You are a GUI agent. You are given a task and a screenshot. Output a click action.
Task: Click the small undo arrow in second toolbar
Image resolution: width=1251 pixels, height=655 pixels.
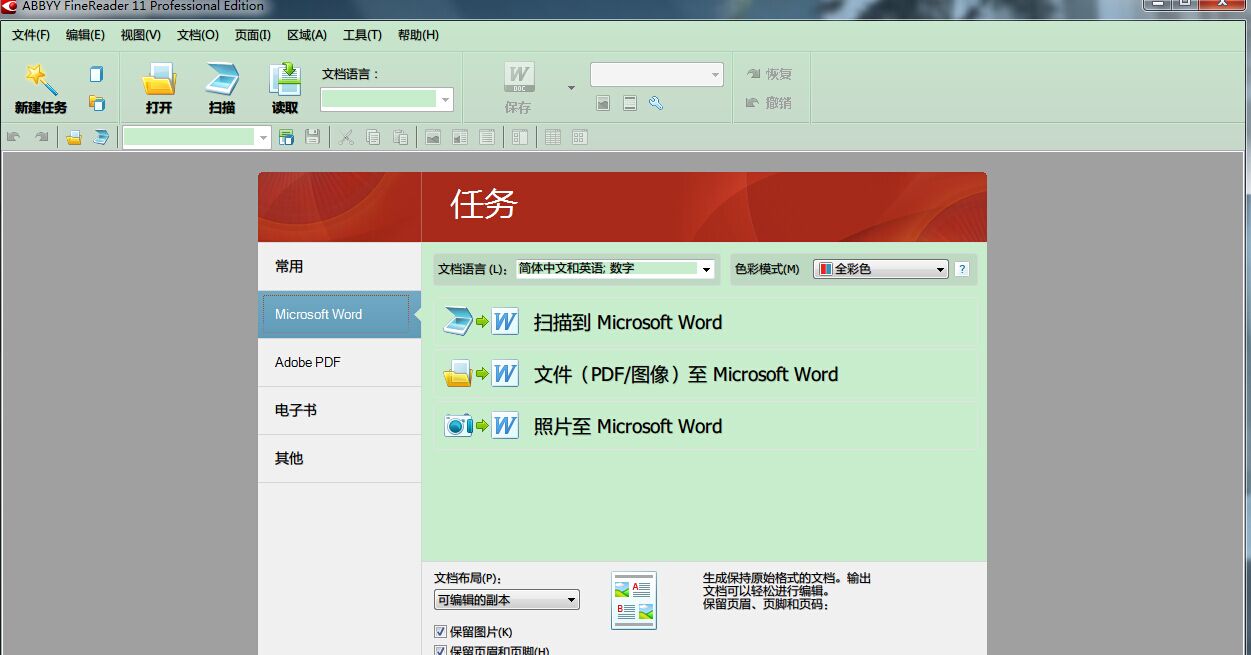tap(14, 137)
